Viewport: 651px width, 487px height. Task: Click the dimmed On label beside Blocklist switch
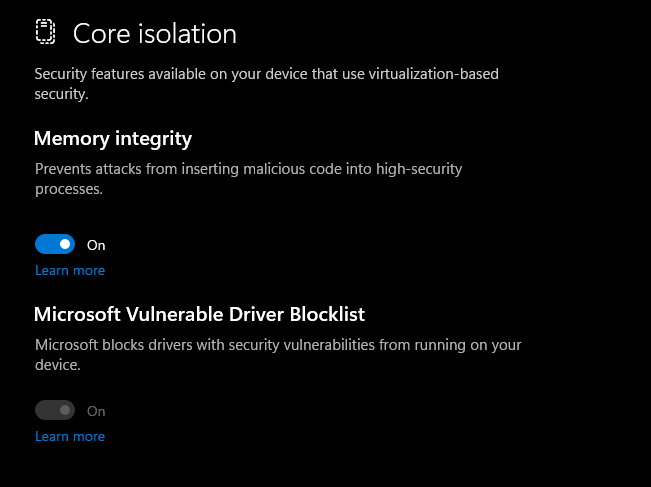96,411
